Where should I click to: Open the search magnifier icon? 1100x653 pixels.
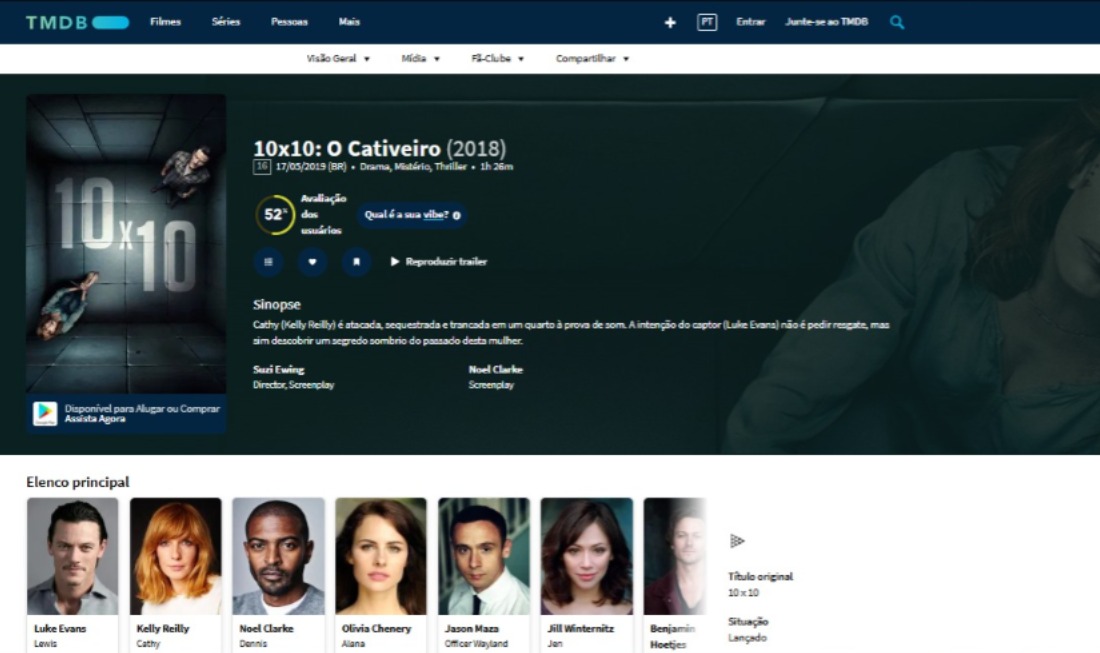tap(897, 22)
